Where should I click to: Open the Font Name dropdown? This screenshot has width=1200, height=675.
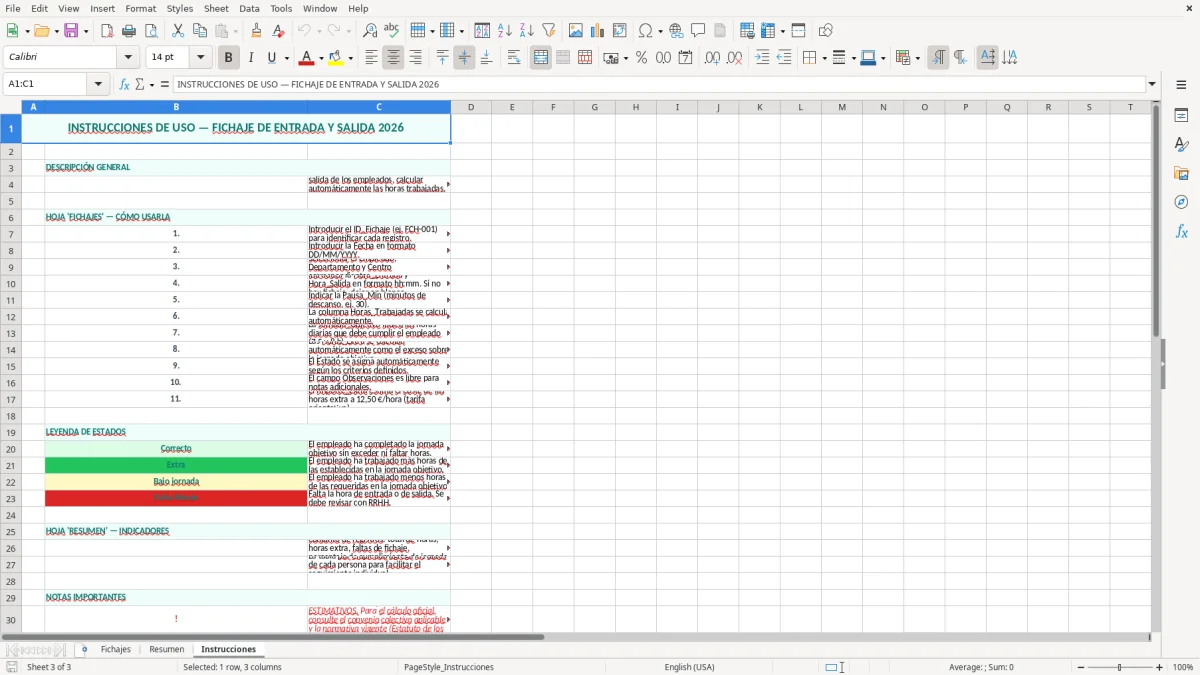129,57
